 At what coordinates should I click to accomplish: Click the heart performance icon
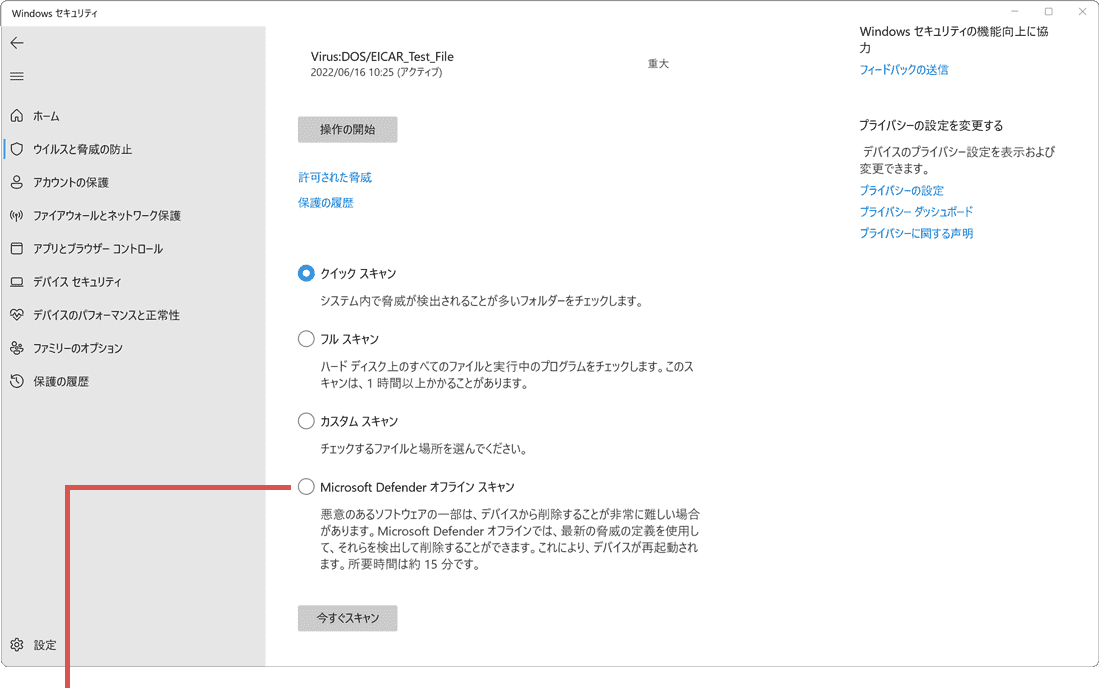click(17, 315)
